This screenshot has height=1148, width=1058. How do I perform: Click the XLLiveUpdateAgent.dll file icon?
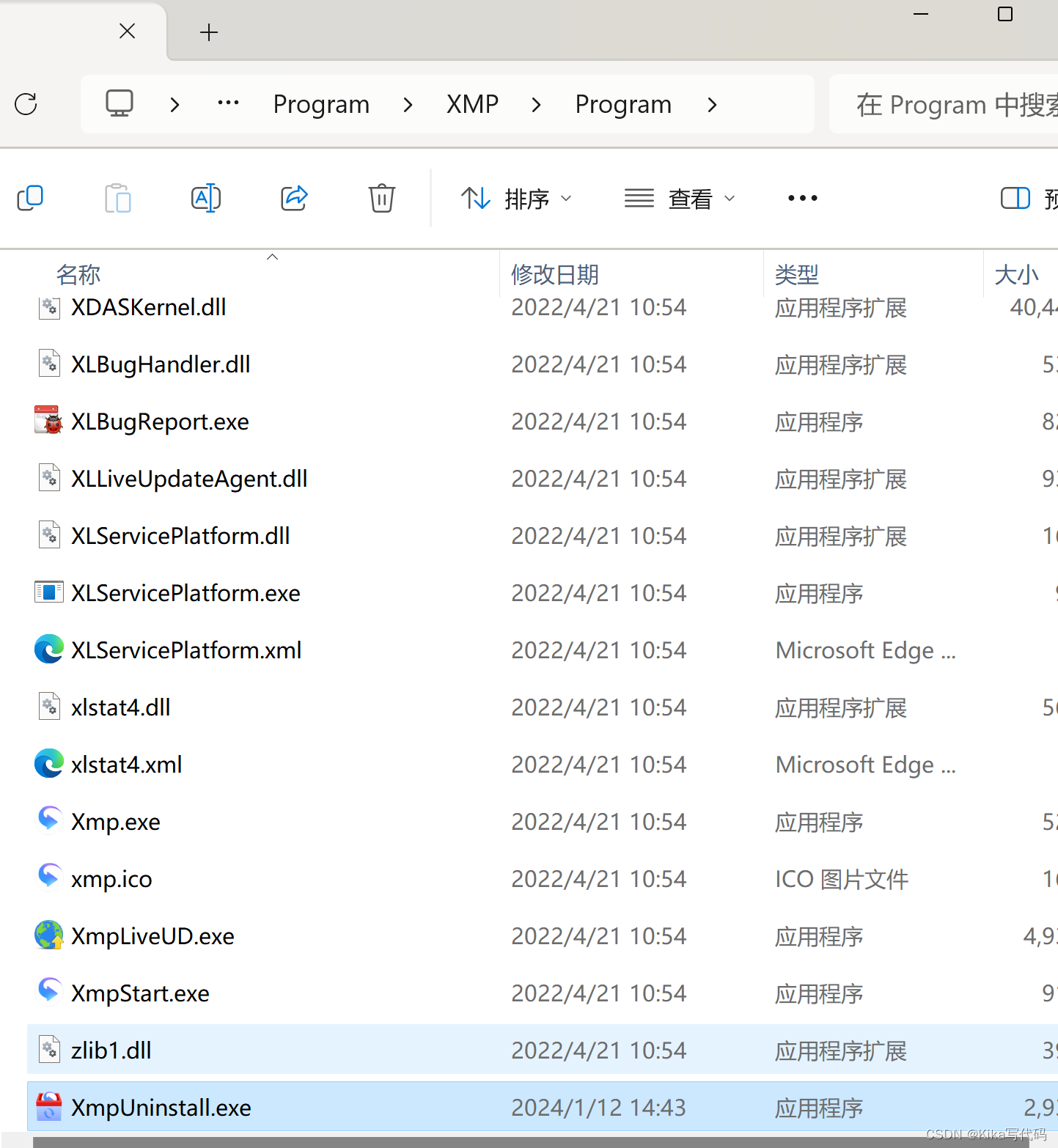[x=49, y=478]
